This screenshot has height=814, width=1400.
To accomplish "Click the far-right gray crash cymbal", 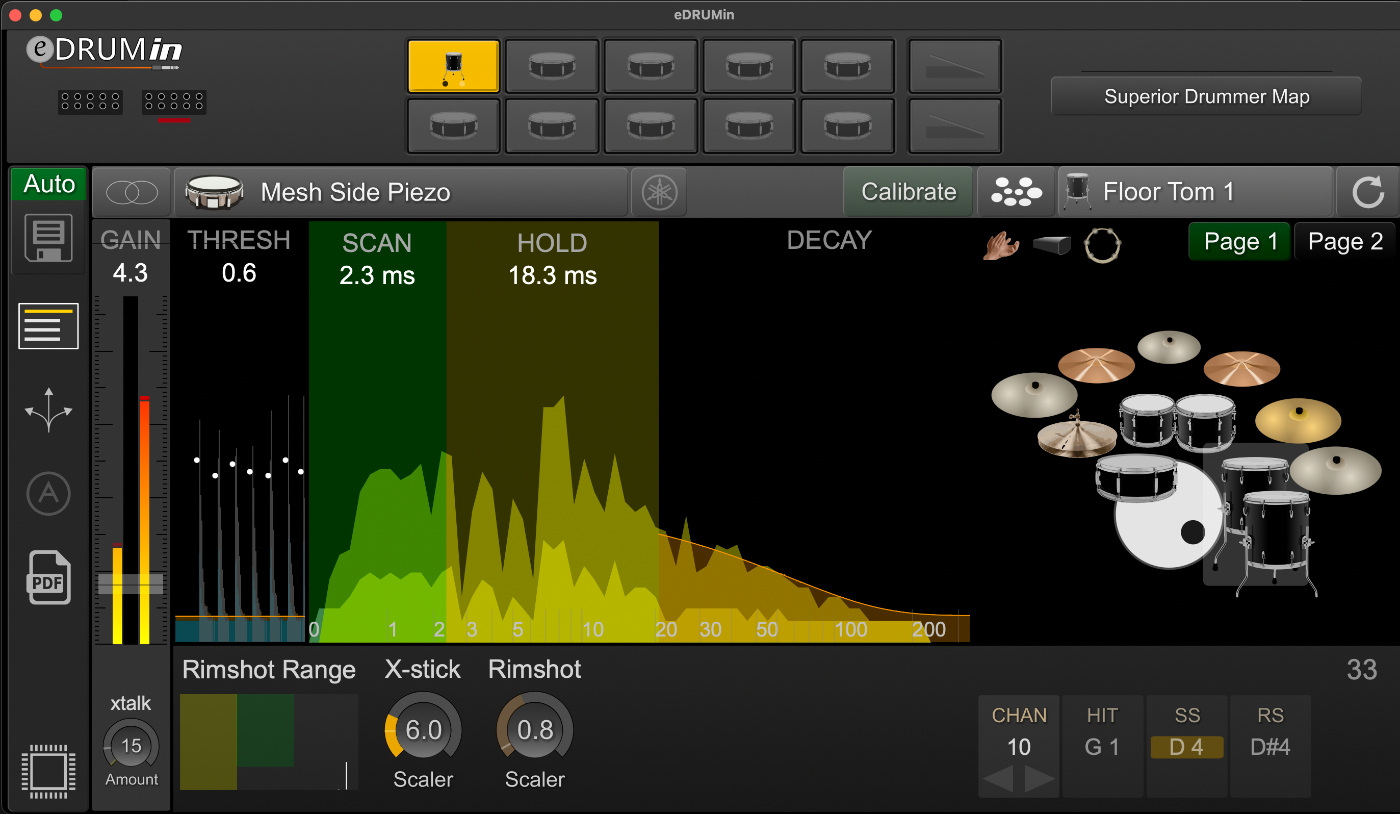I will point(1335,470).
